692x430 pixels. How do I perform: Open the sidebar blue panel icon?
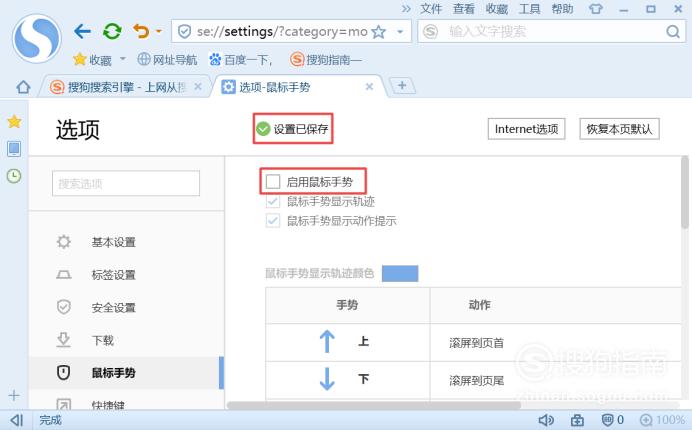pos(14,149)
